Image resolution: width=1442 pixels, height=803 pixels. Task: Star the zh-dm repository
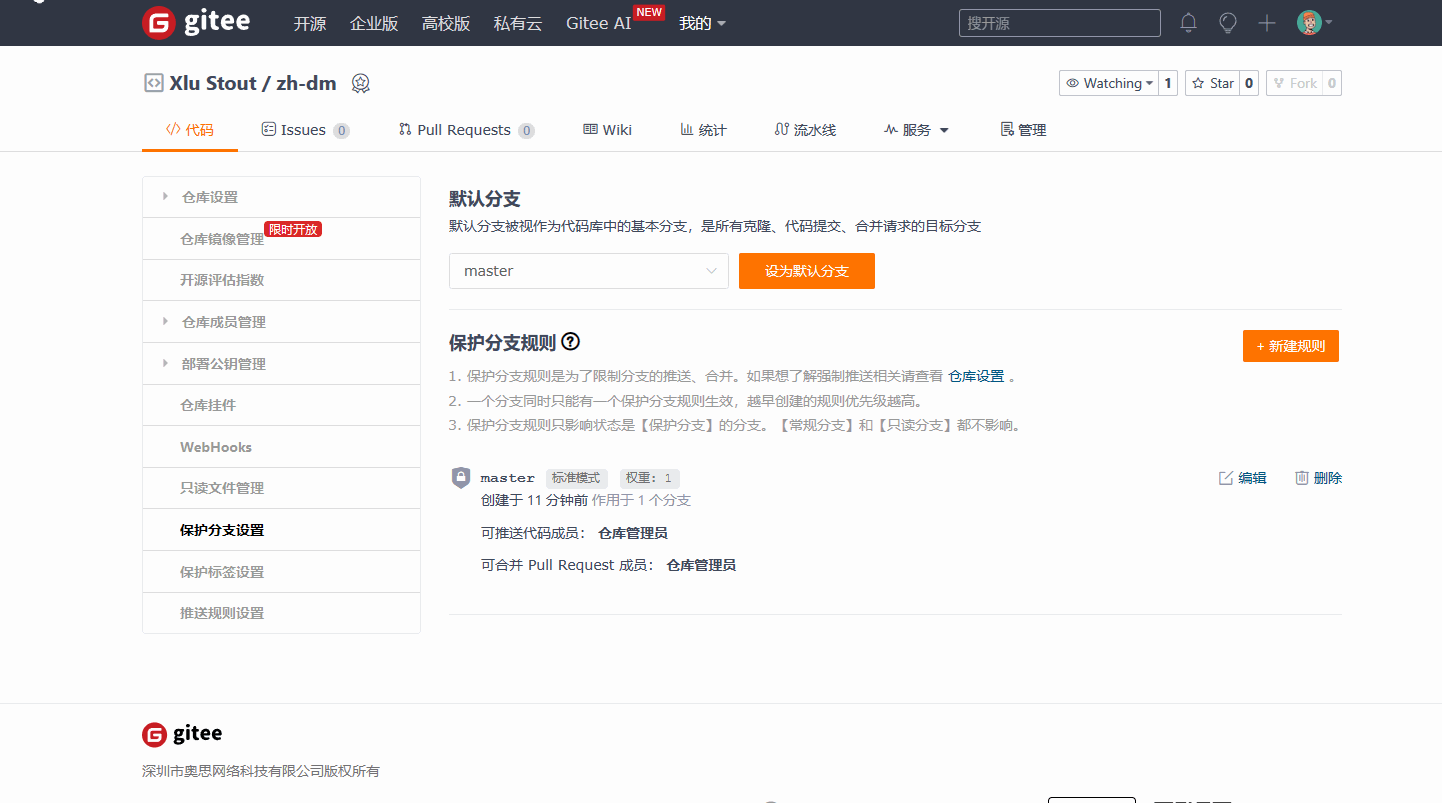click(1212, 83)
